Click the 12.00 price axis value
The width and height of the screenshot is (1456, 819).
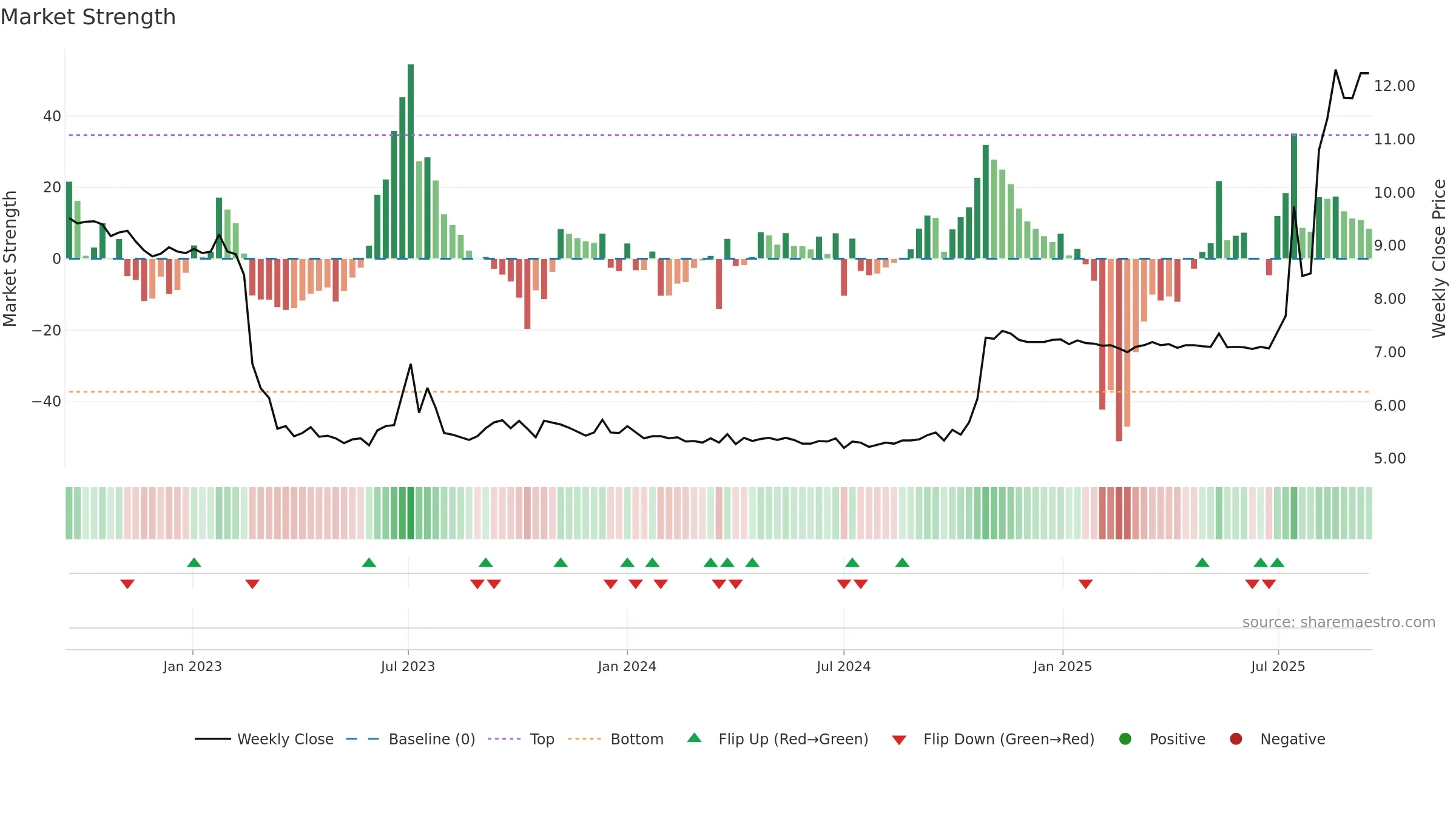(1394, 86)
